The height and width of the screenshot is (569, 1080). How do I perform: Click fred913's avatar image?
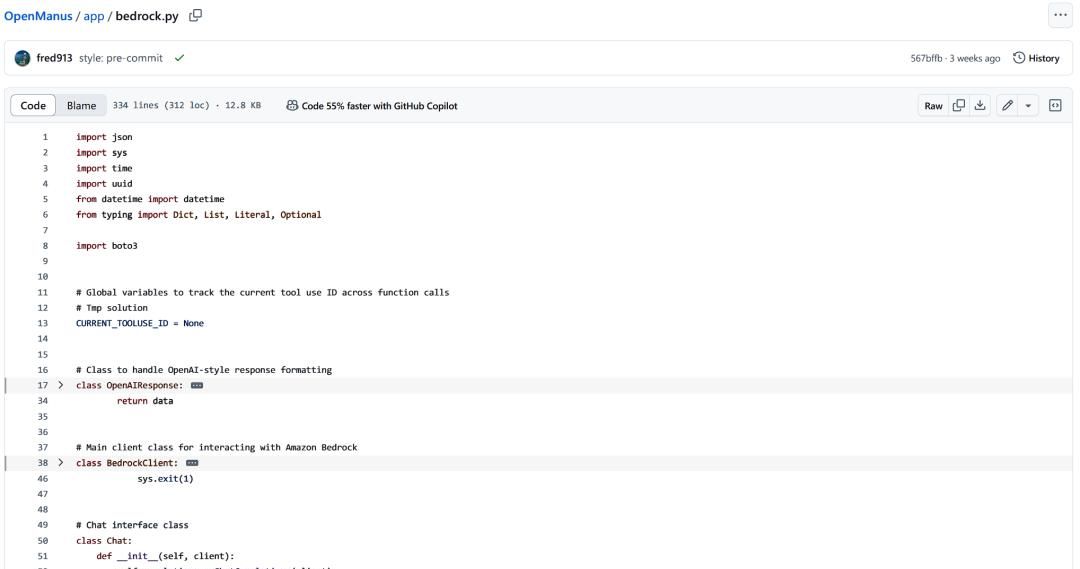[22, 58]
